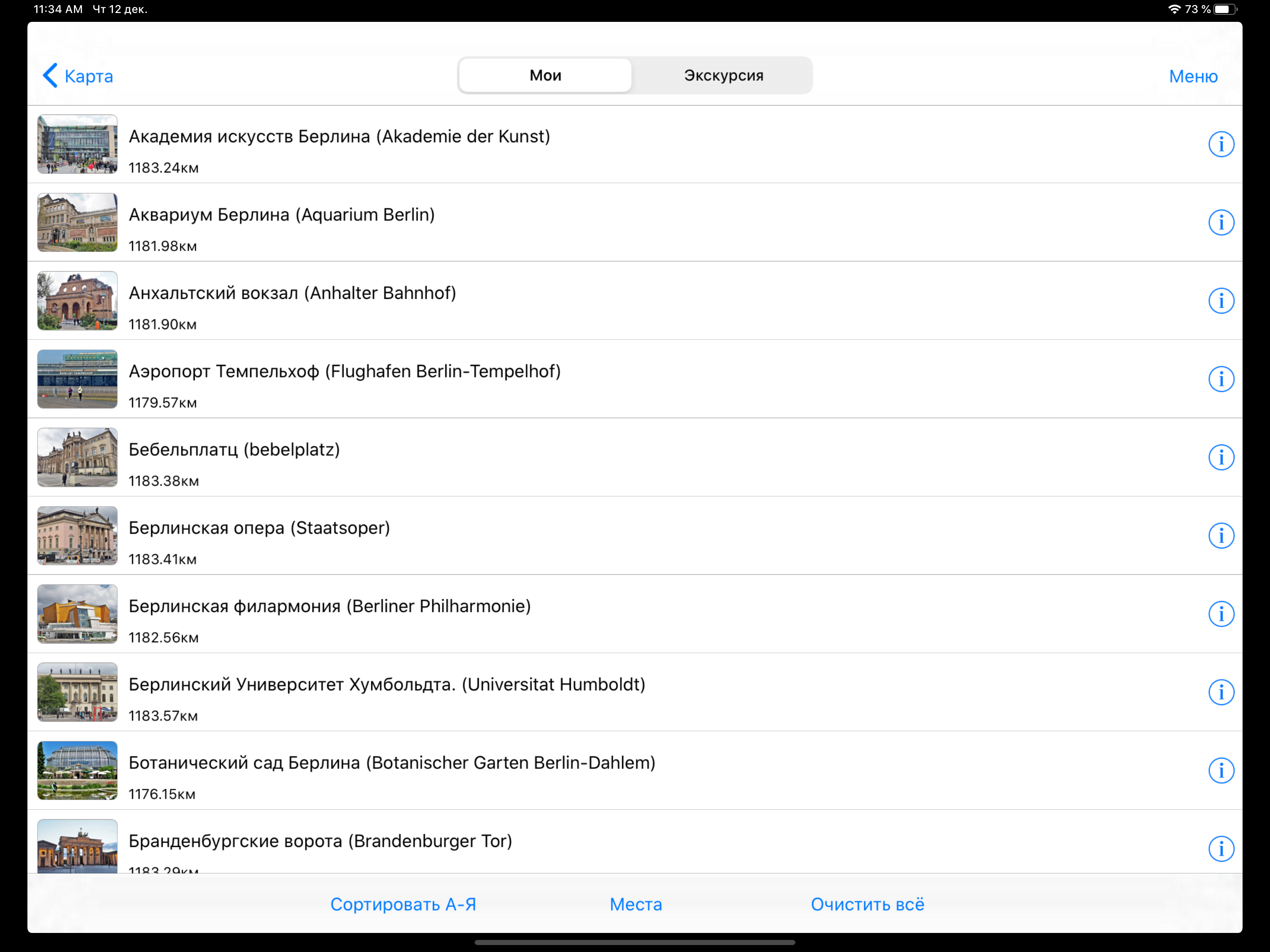Tap the home indicator bar
The width and height of the screenshot is (1270, 952).
(635, 942)
